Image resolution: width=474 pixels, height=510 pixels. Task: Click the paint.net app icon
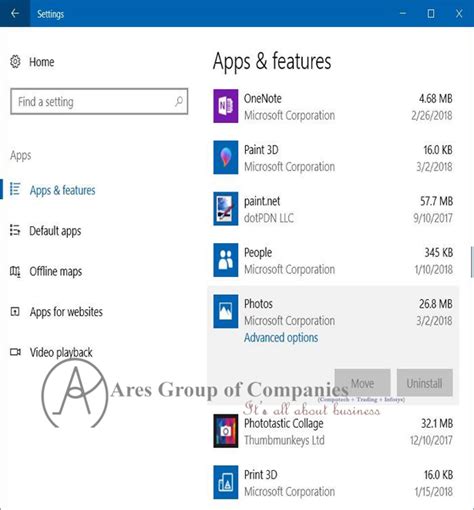[x=226, y=209]
